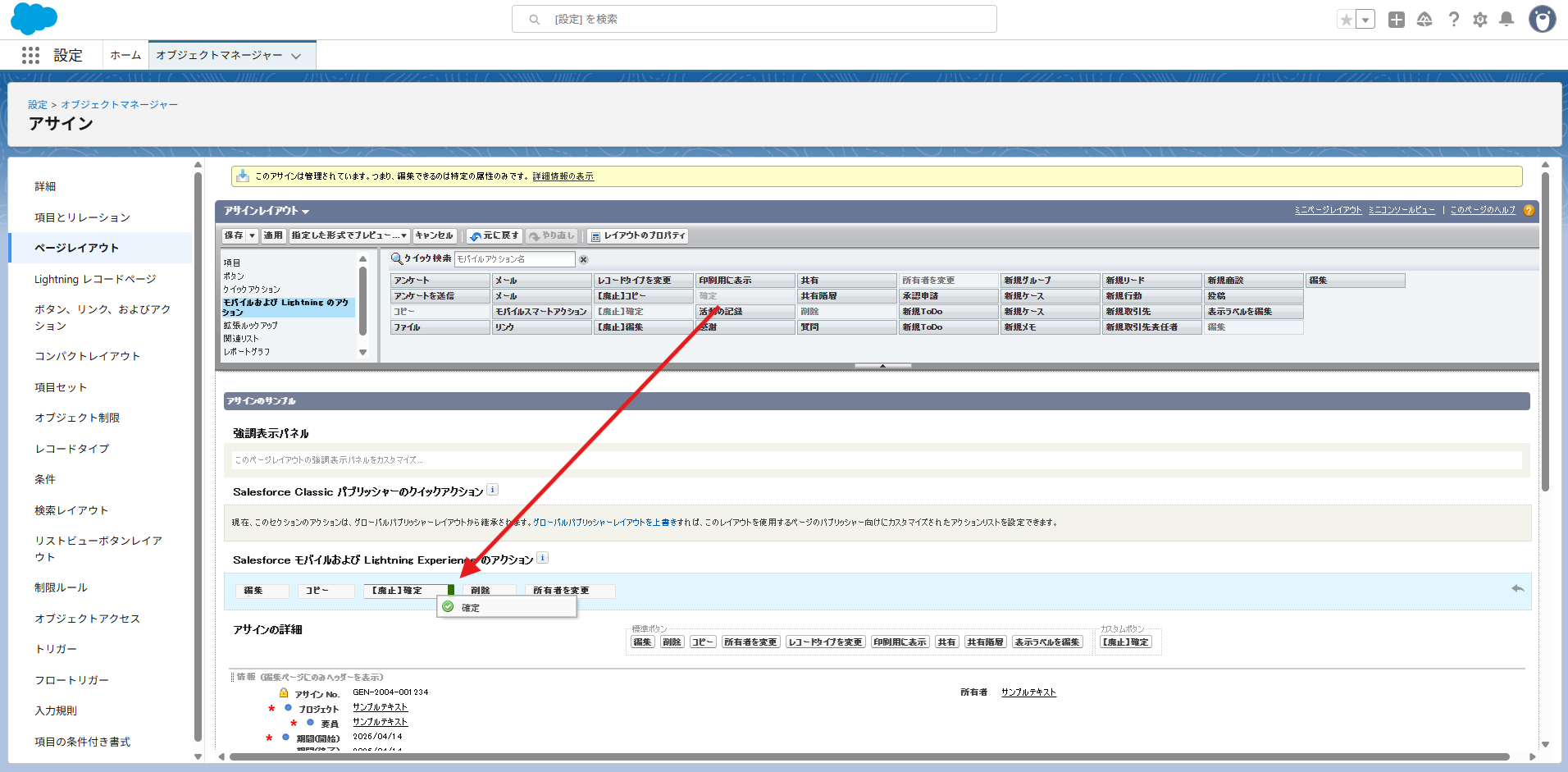Select the オブジェクトマネージャー tab
This screenshot has width=1568, height=772.
coord(219,55)
